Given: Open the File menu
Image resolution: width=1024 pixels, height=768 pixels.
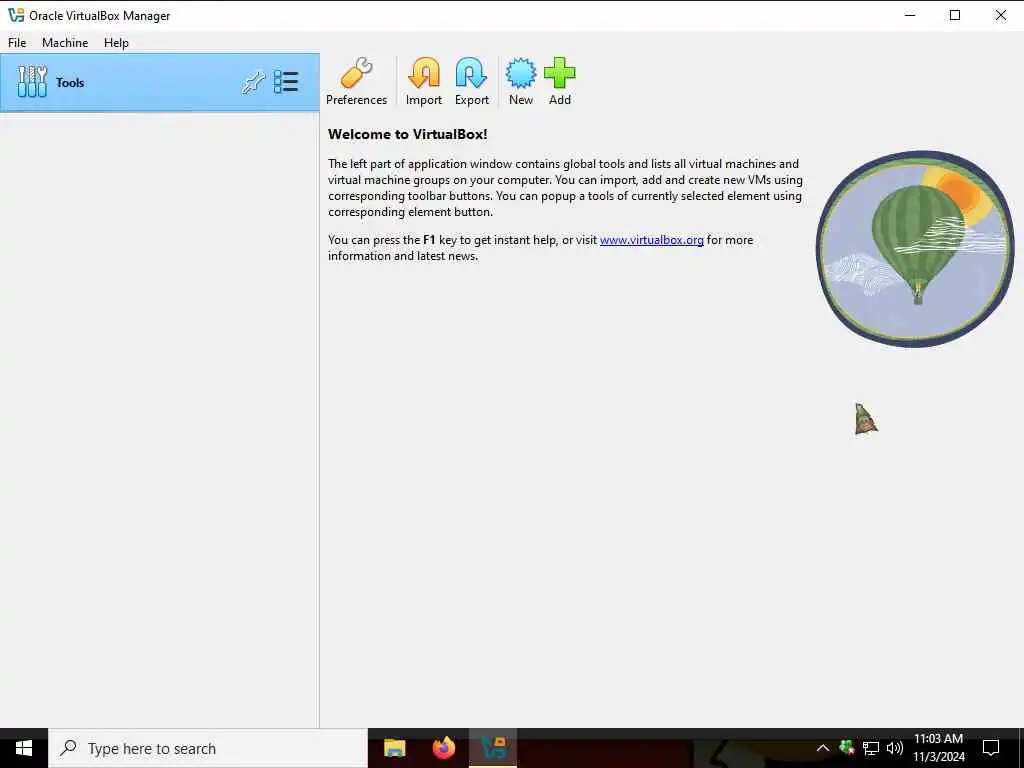Looking at the screenshot, I should tap(17, 42).
